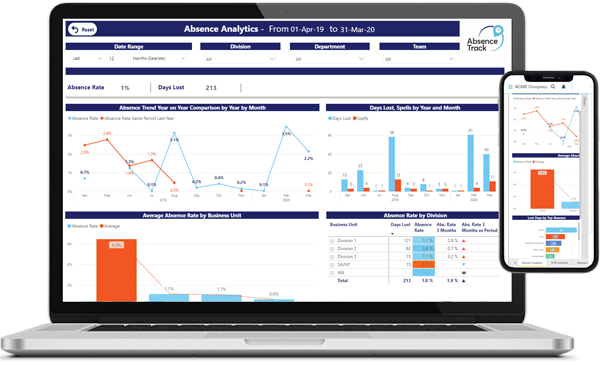Click the dark triangle in Total row
The width and height of the screenshot is (600, 366).
pyautogui.click(x=463, y=281)
